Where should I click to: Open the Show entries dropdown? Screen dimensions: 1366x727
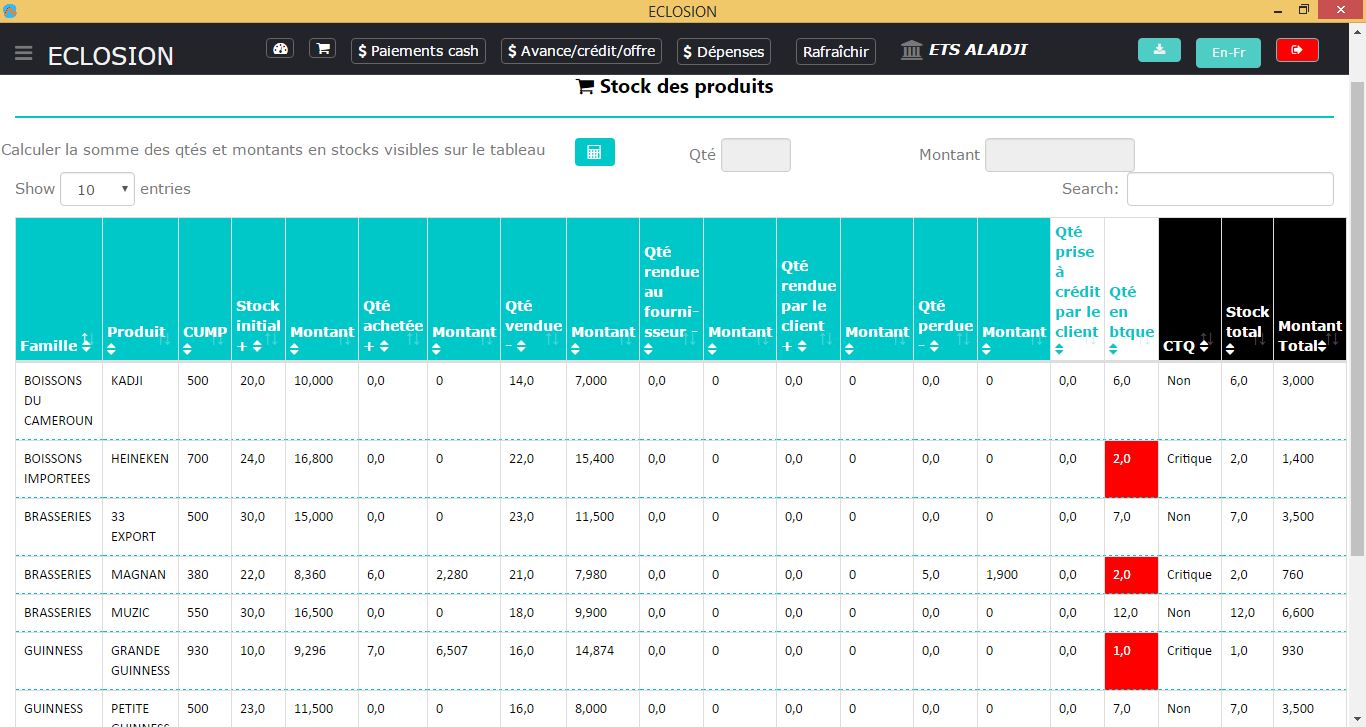[x=97, y=189]
